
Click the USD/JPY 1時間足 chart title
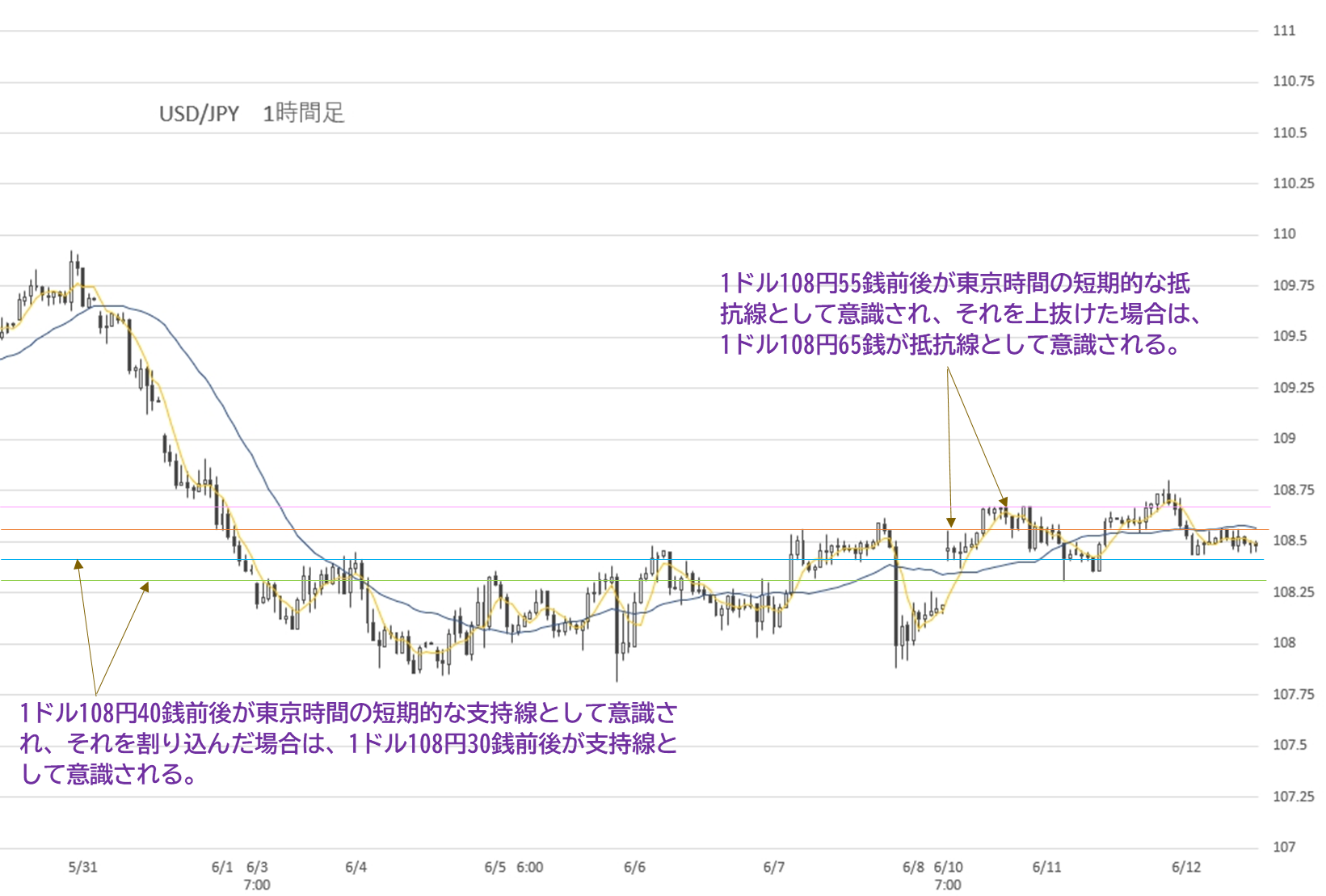click(252, 113)
